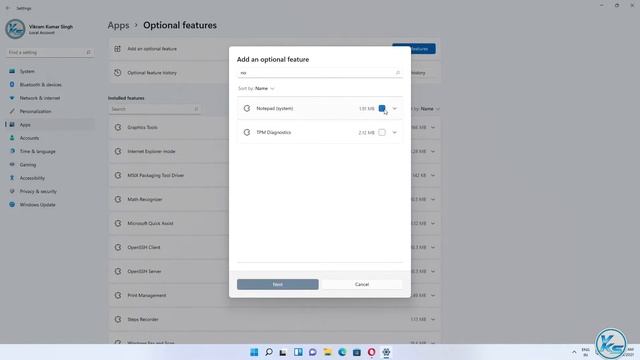Show hidden system tray icons

[574, 352]
